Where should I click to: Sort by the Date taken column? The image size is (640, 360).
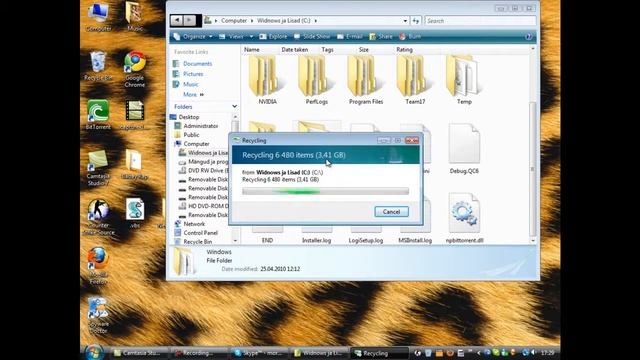(295, 49)
